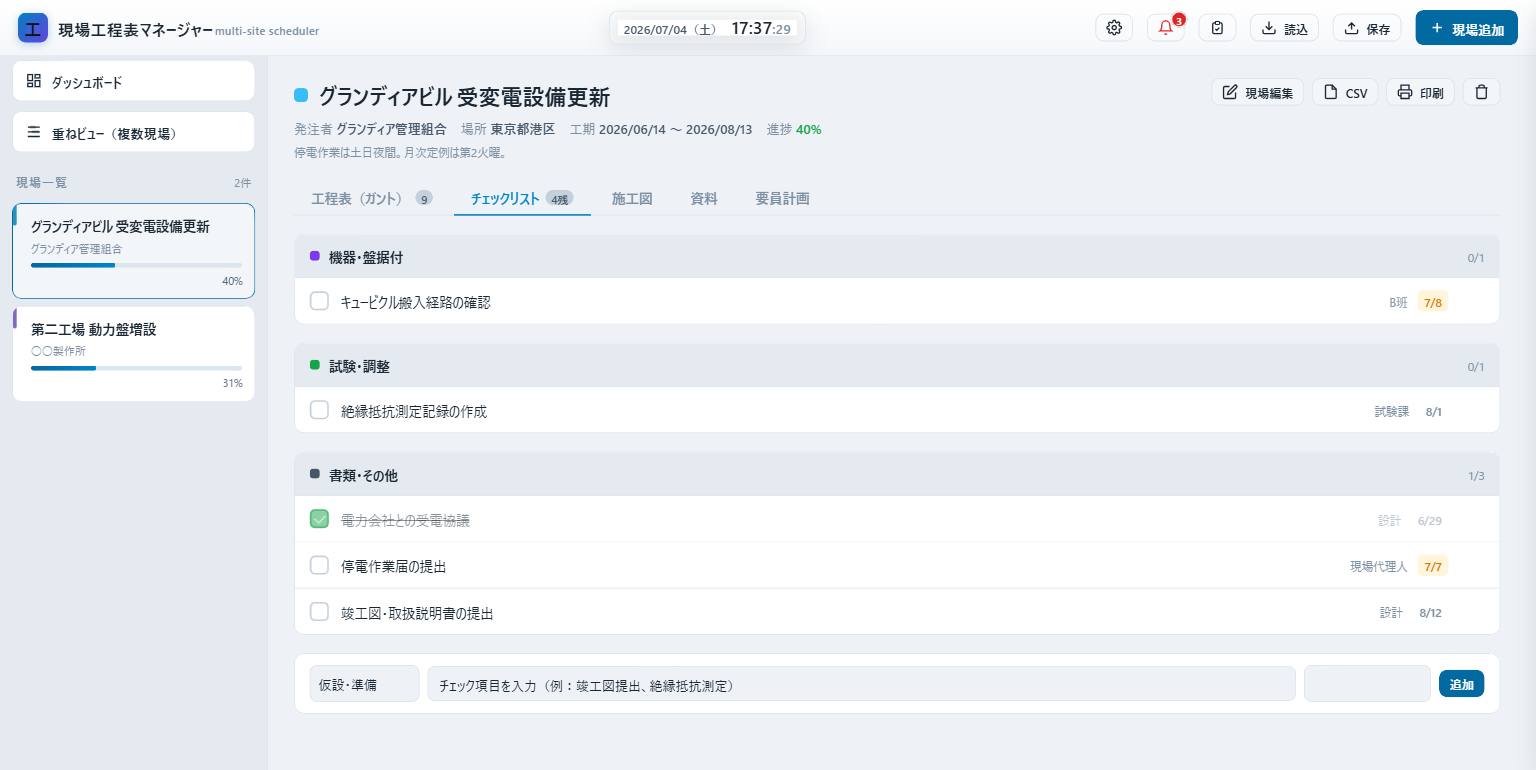Click the 保存 save button

point(1367,28)
